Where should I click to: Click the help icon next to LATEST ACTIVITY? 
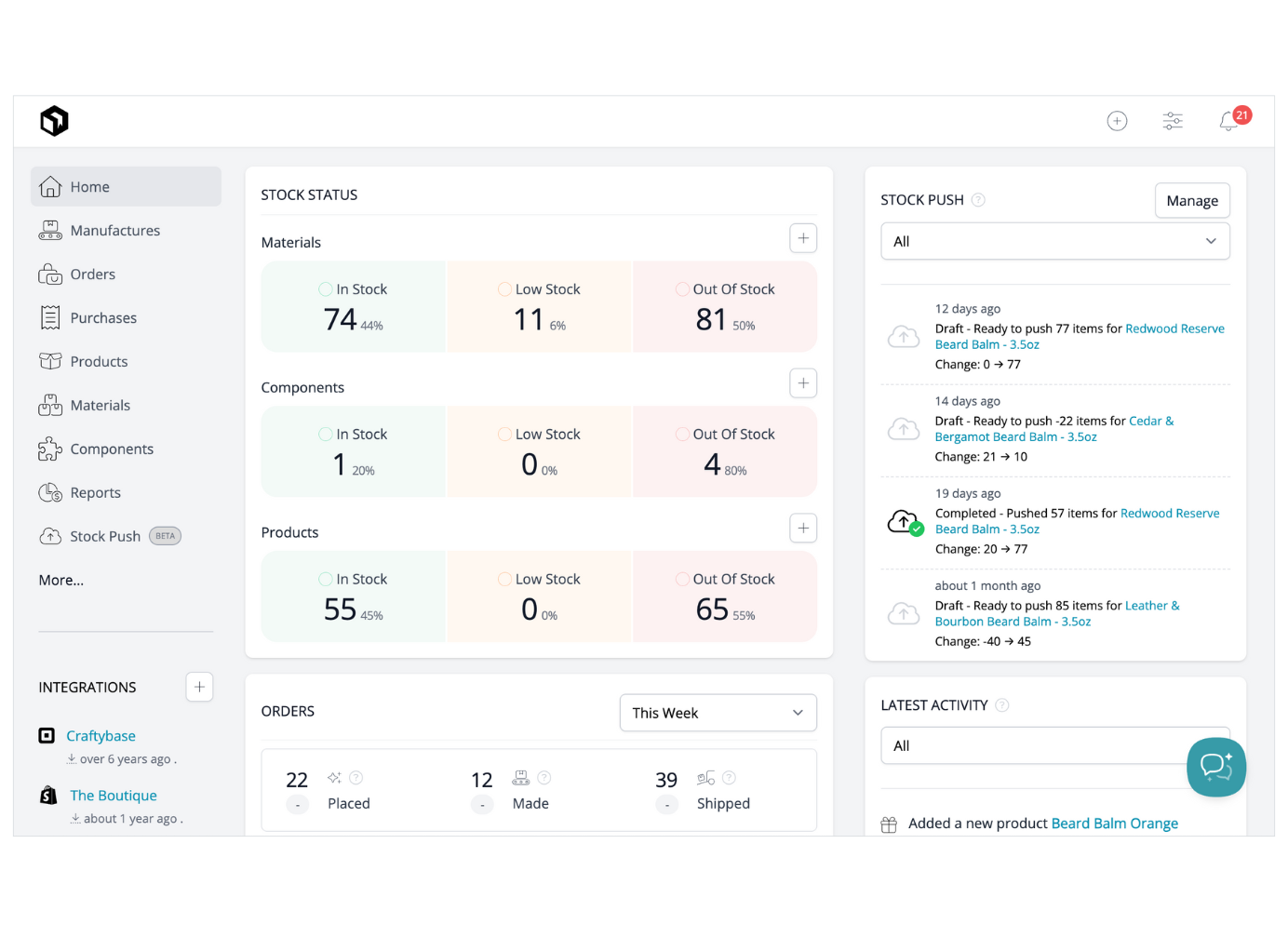(1002, 705)
